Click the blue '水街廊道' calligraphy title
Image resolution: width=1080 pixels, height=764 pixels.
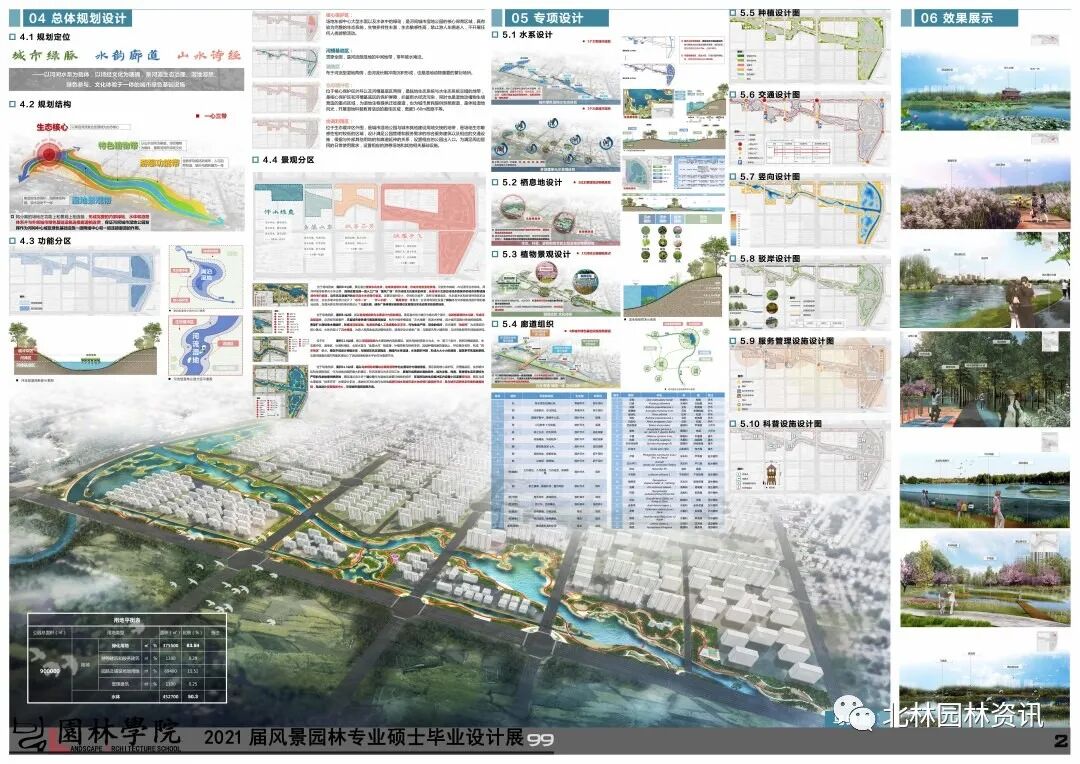(128, 56)
